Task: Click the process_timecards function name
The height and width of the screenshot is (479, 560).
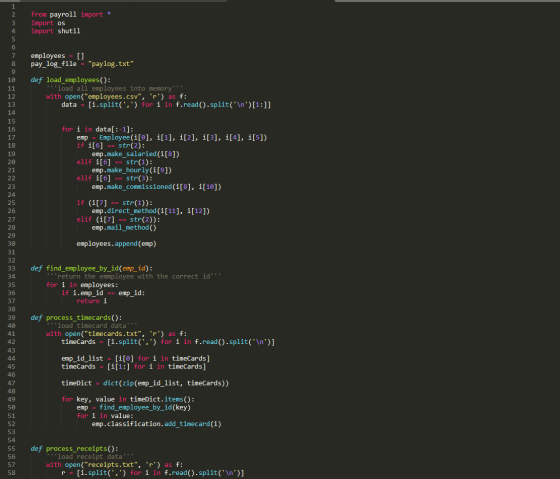Action: 79,318
